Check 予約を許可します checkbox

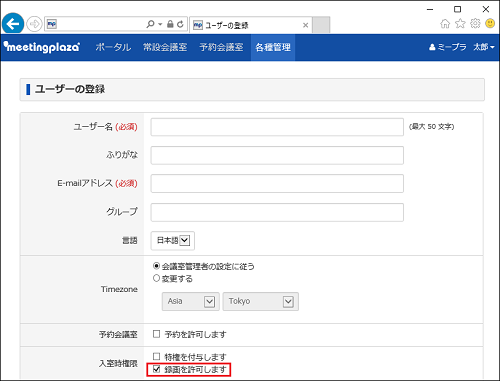pos(156,334)
